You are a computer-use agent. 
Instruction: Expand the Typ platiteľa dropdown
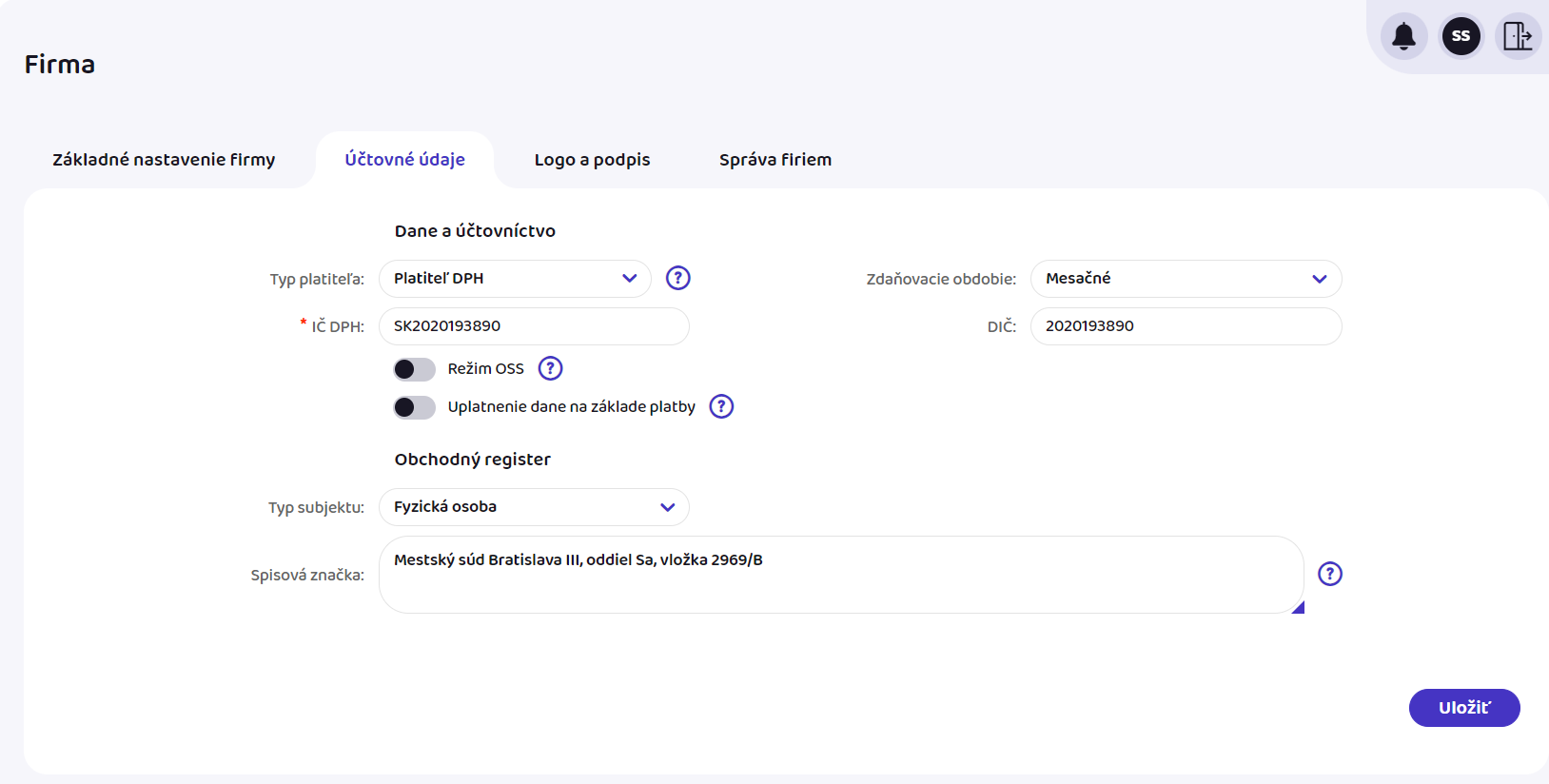coord(515,279)
